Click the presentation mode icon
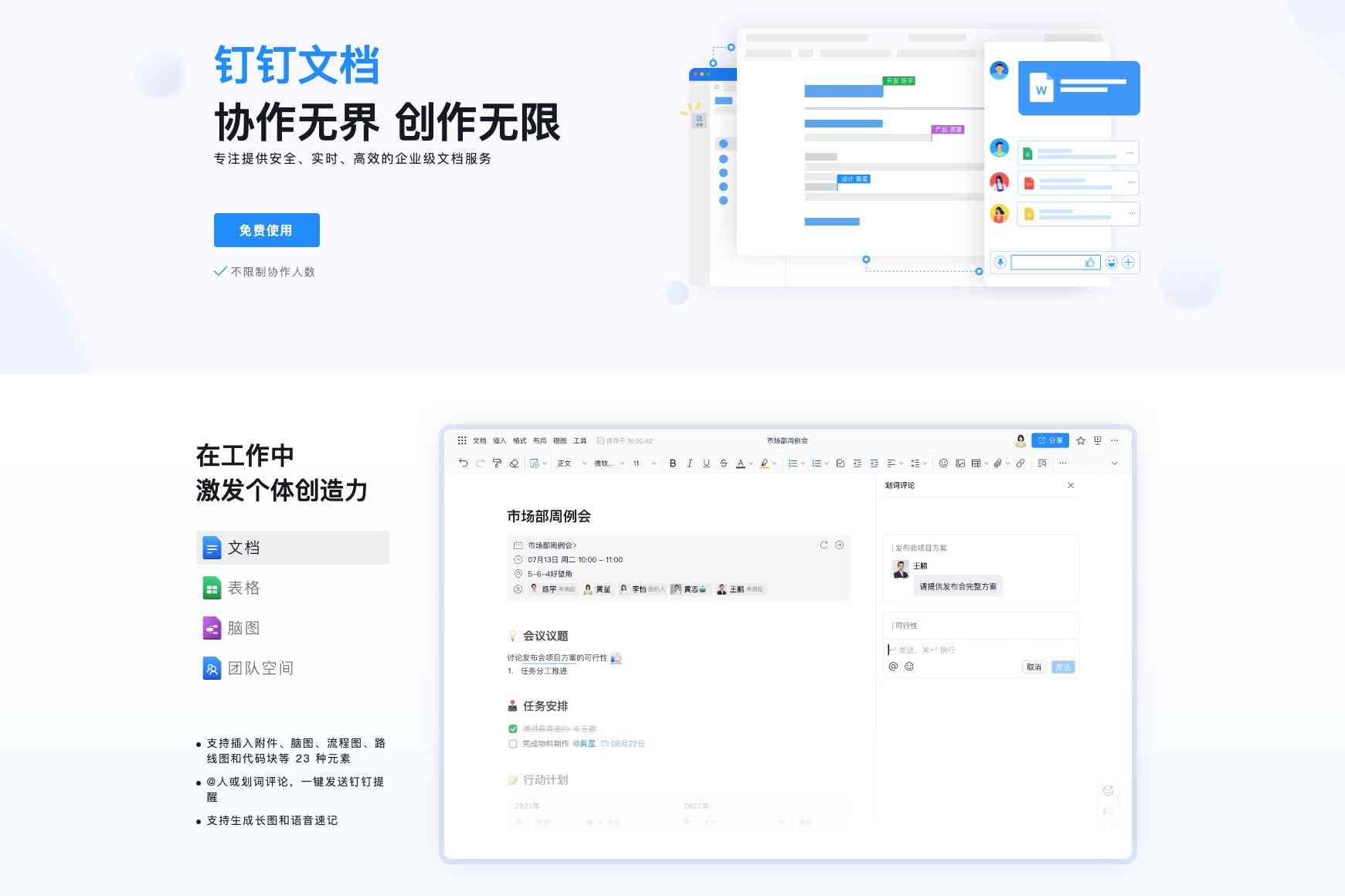1345x896 pixels. tap(1098, 440)
